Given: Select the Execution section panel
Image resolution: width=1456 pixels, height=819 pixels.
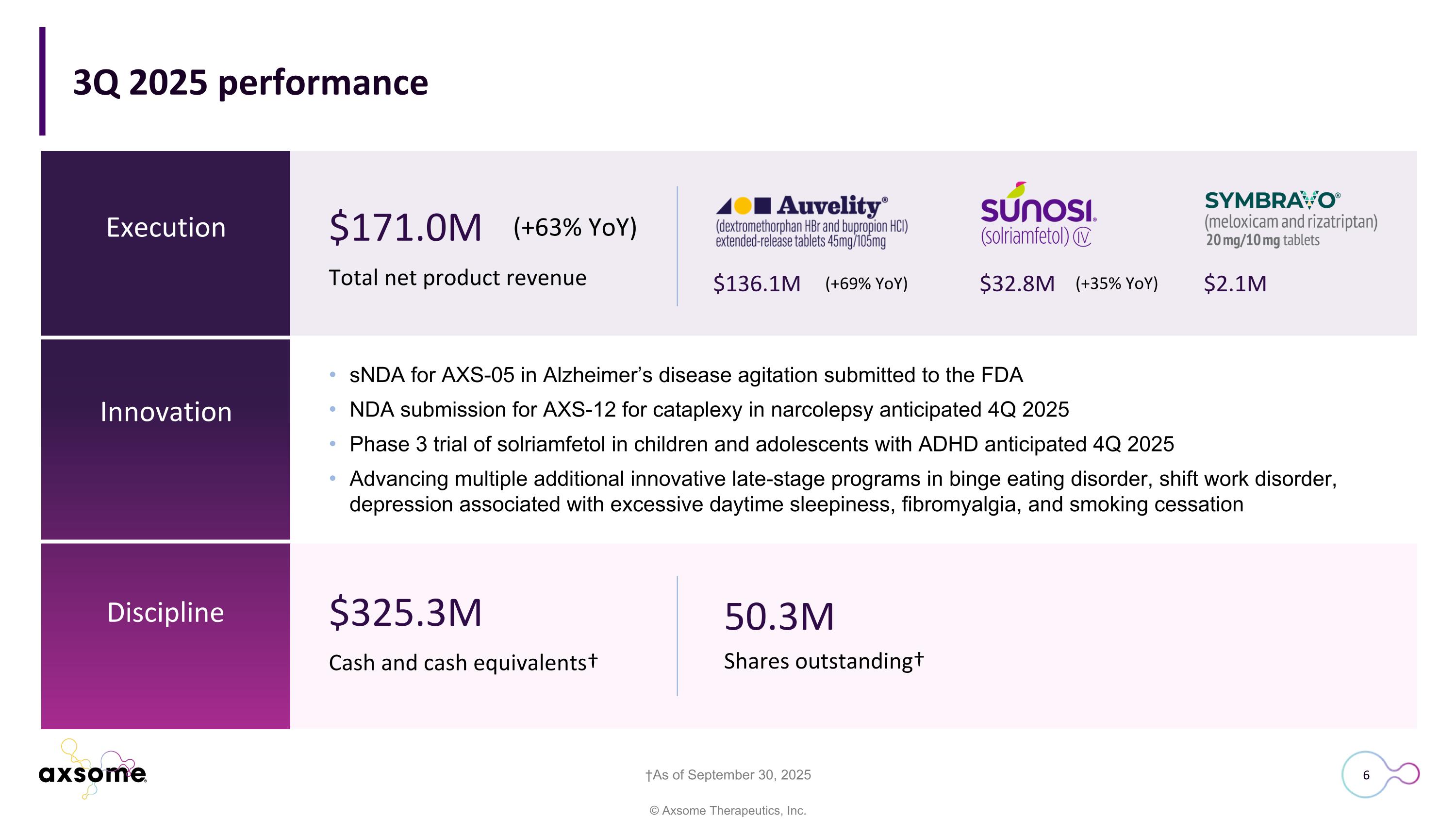Looking at the screenshot, I should point(165,243).
